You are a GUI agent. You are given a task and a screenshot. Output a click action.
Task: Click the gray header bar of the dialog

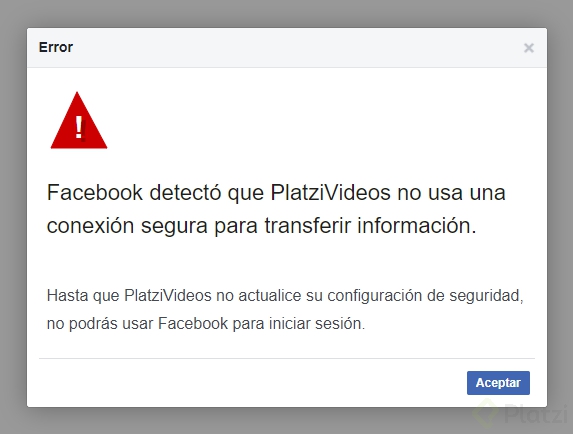click(287, 47)
